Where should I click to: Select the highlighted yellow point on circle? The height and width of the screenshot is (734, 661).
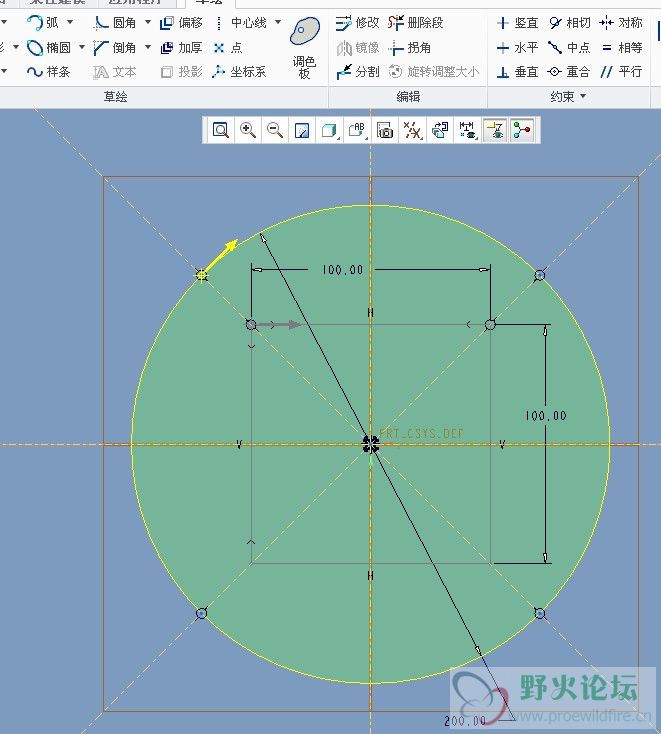coord(201,275)
